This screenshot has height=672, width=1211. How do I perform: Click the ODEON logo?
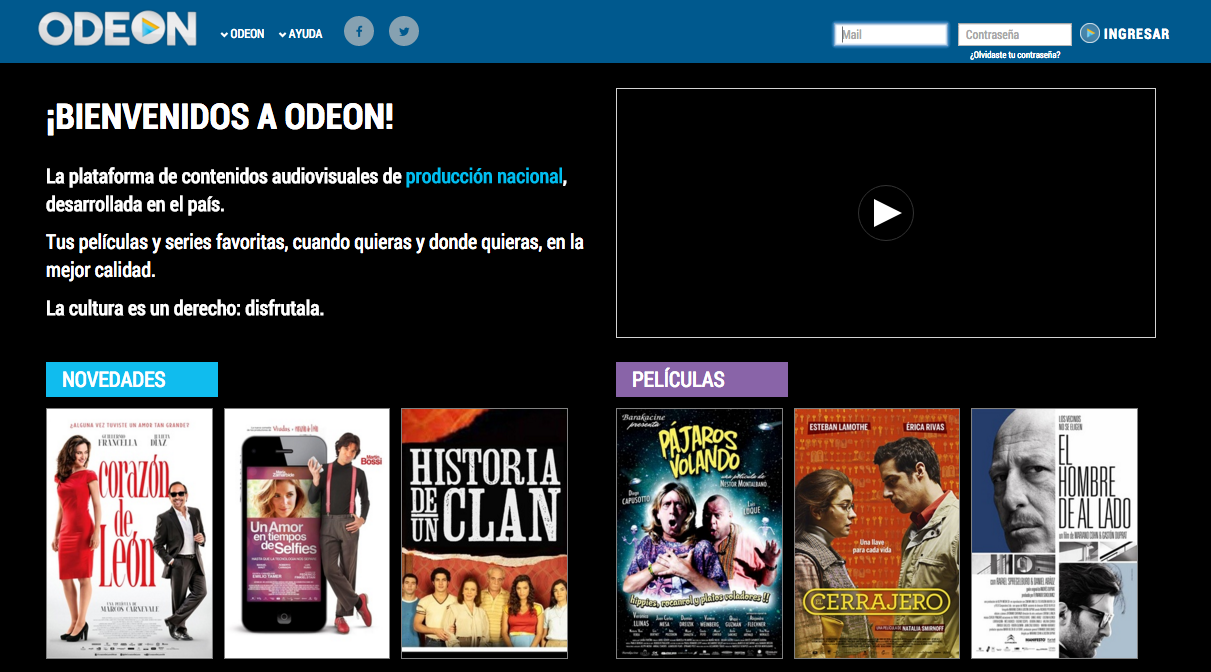(x=117, y=29)
